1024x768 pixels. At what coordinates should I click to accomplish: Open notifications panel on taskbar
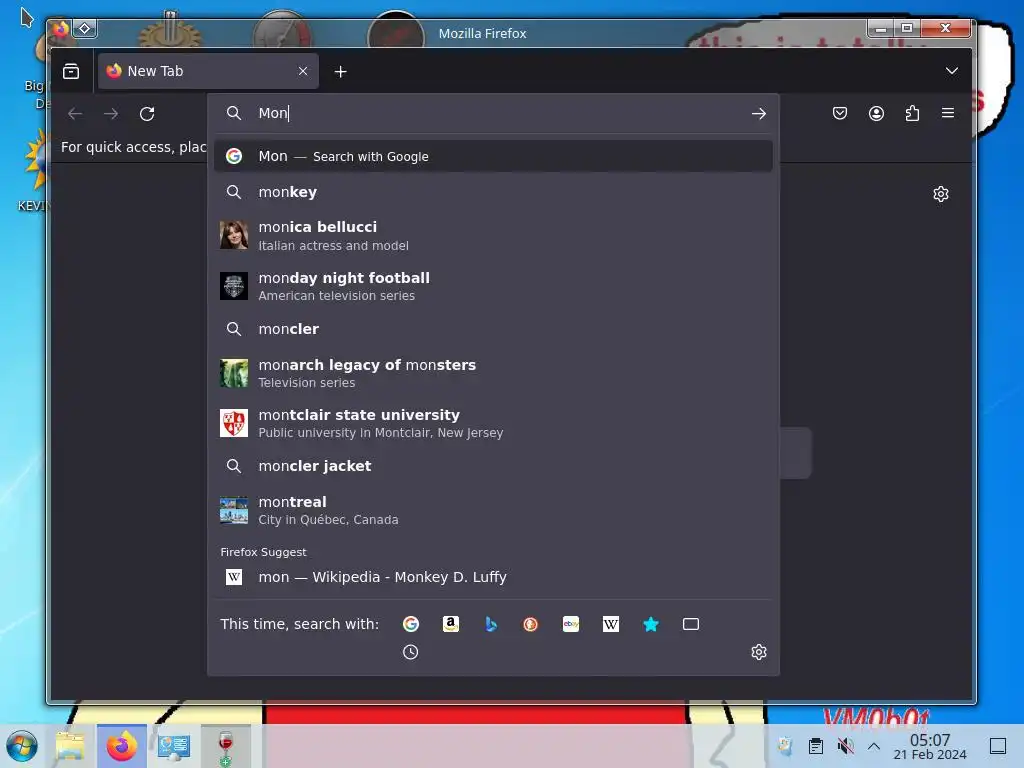tap(998, 746)
